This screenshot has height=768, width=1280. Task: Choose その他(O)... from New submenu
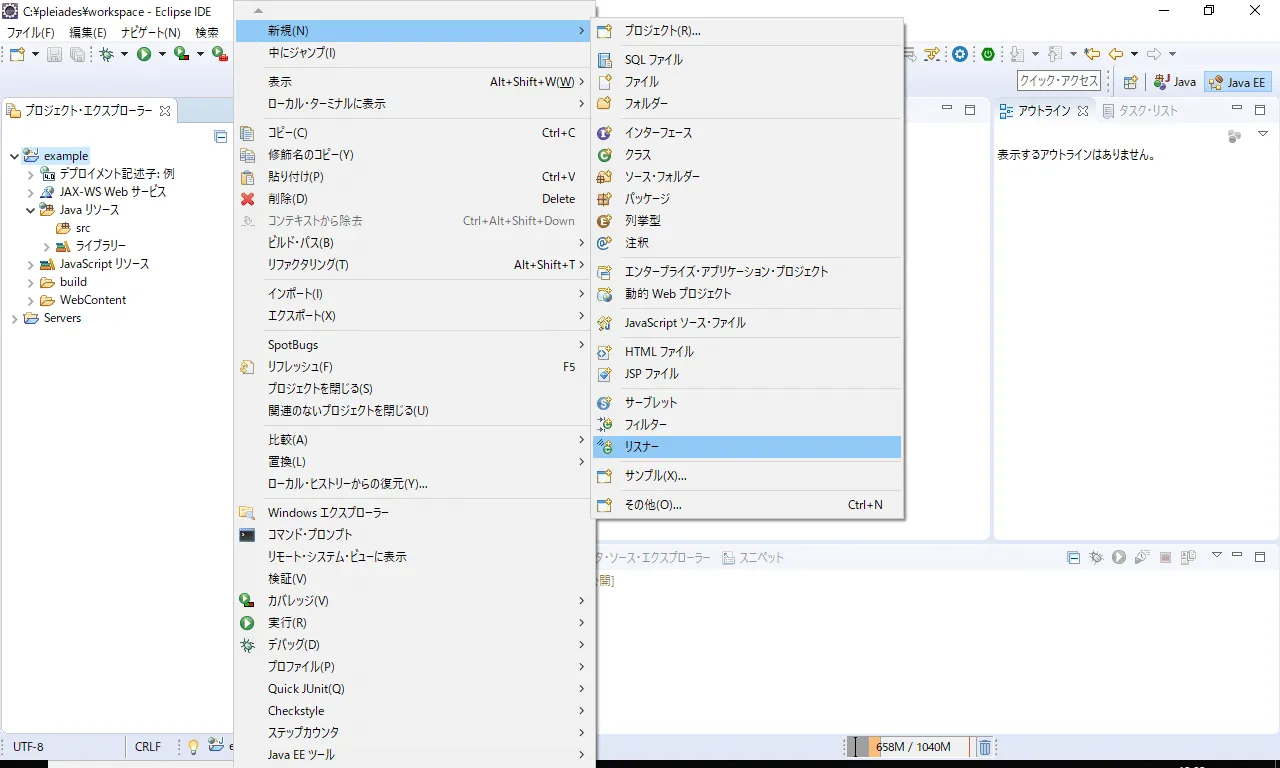pyautogui.click(x=747, y=505)
